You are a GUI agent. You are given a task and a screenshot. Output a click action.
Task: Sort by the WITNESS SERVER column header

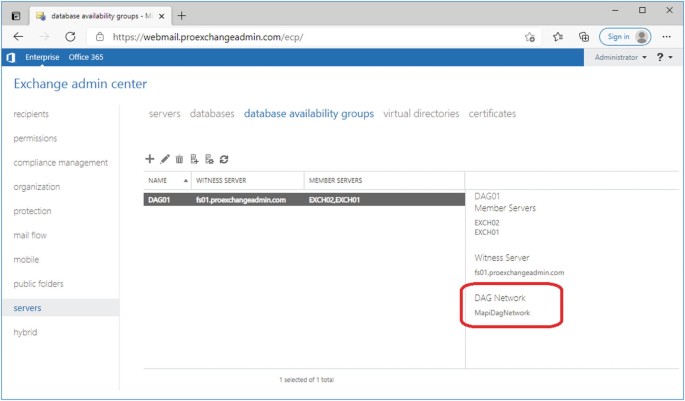(x=248, y=180)
